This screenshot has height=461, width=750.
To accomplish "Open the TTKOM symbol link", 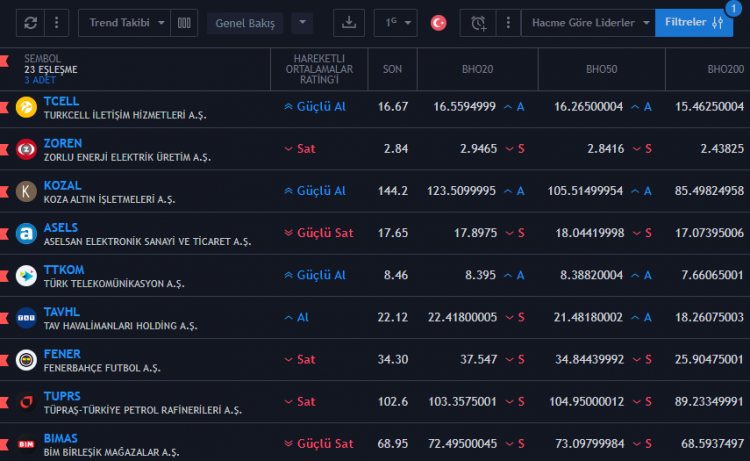I will click(64, 270).
